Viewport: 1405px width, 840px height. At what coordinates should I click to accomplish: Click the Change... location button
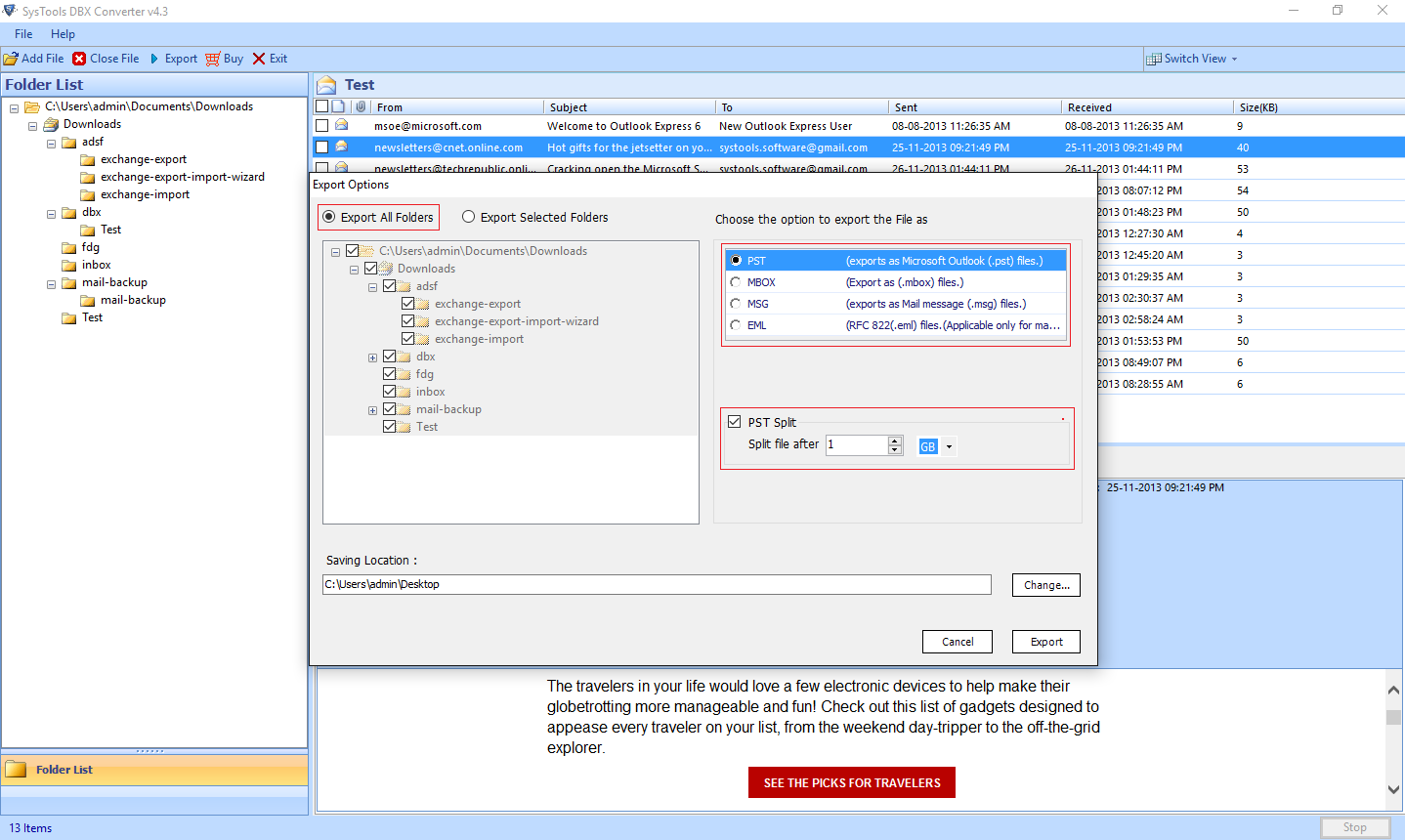[x=1046, y=585]
